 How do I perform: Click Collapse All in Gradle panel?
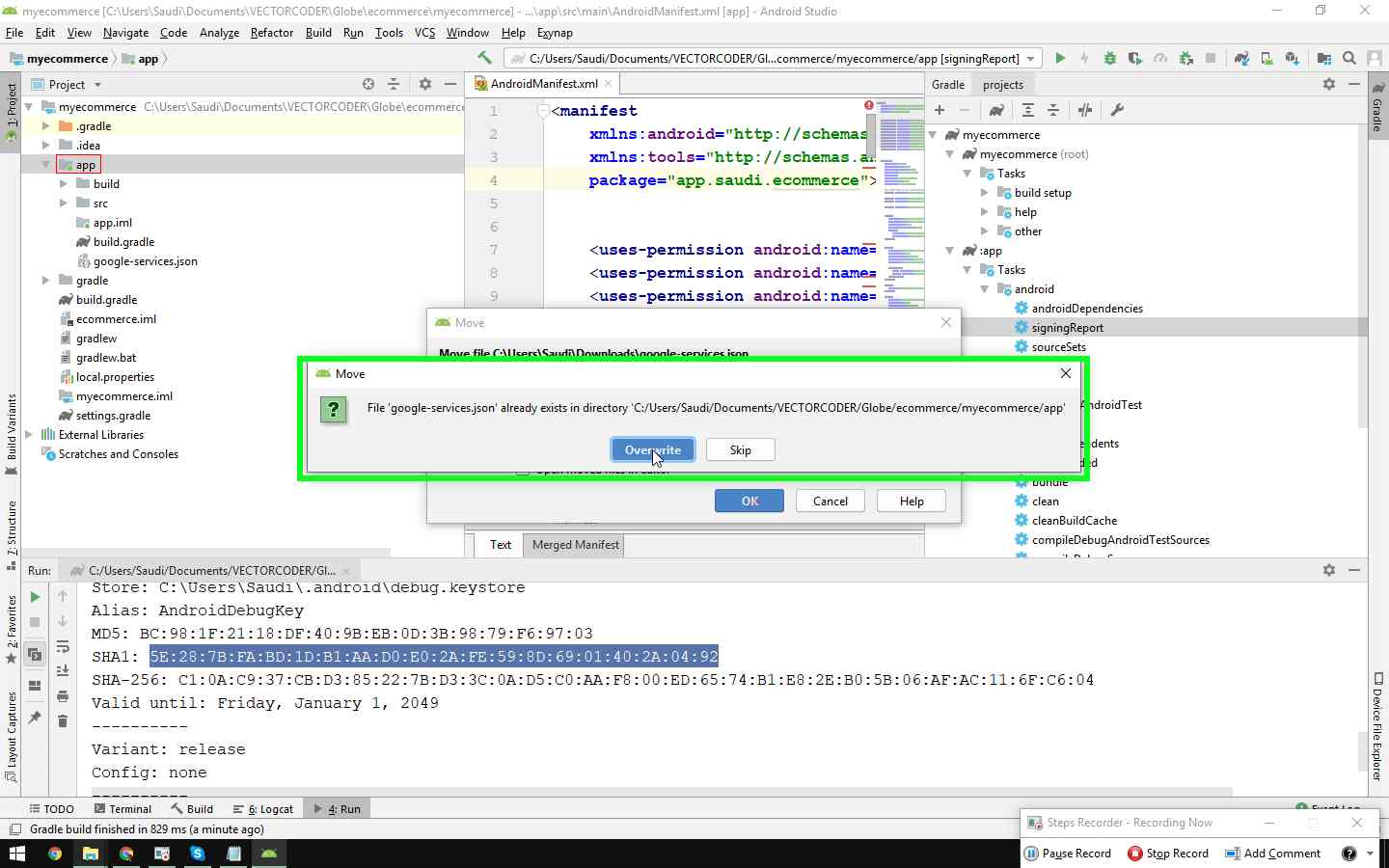tap(1053, 110)
